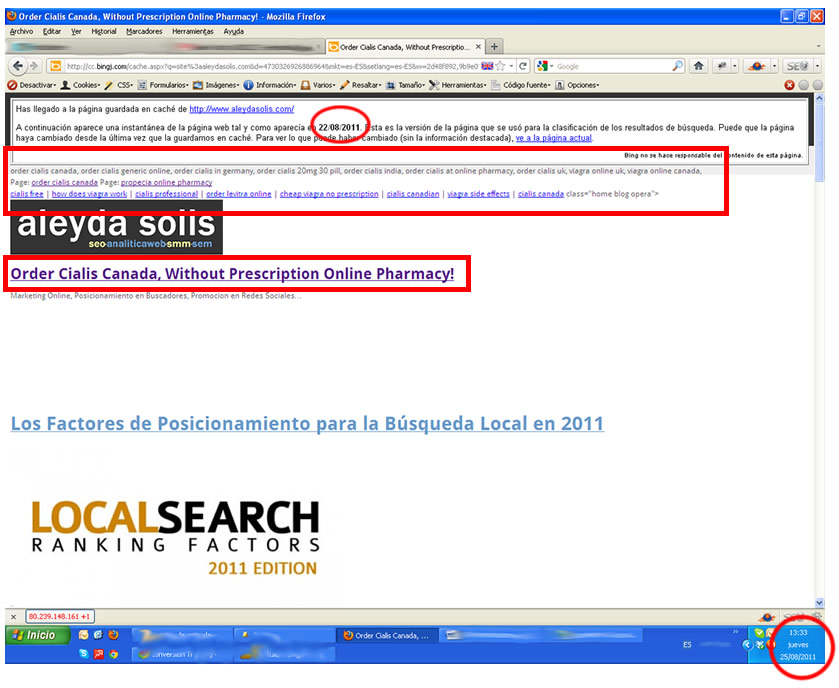Click the Windows Inicio start button
839x688 pixels.
37,635
